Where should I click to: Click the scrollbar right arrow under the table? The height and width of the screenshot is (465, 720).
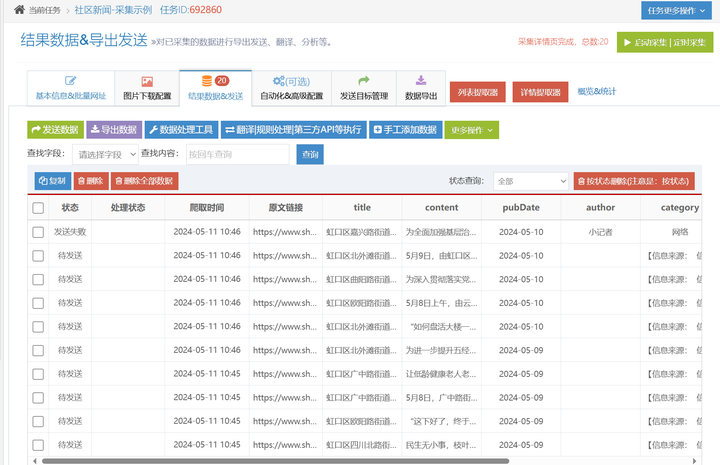tap(694, 461)
